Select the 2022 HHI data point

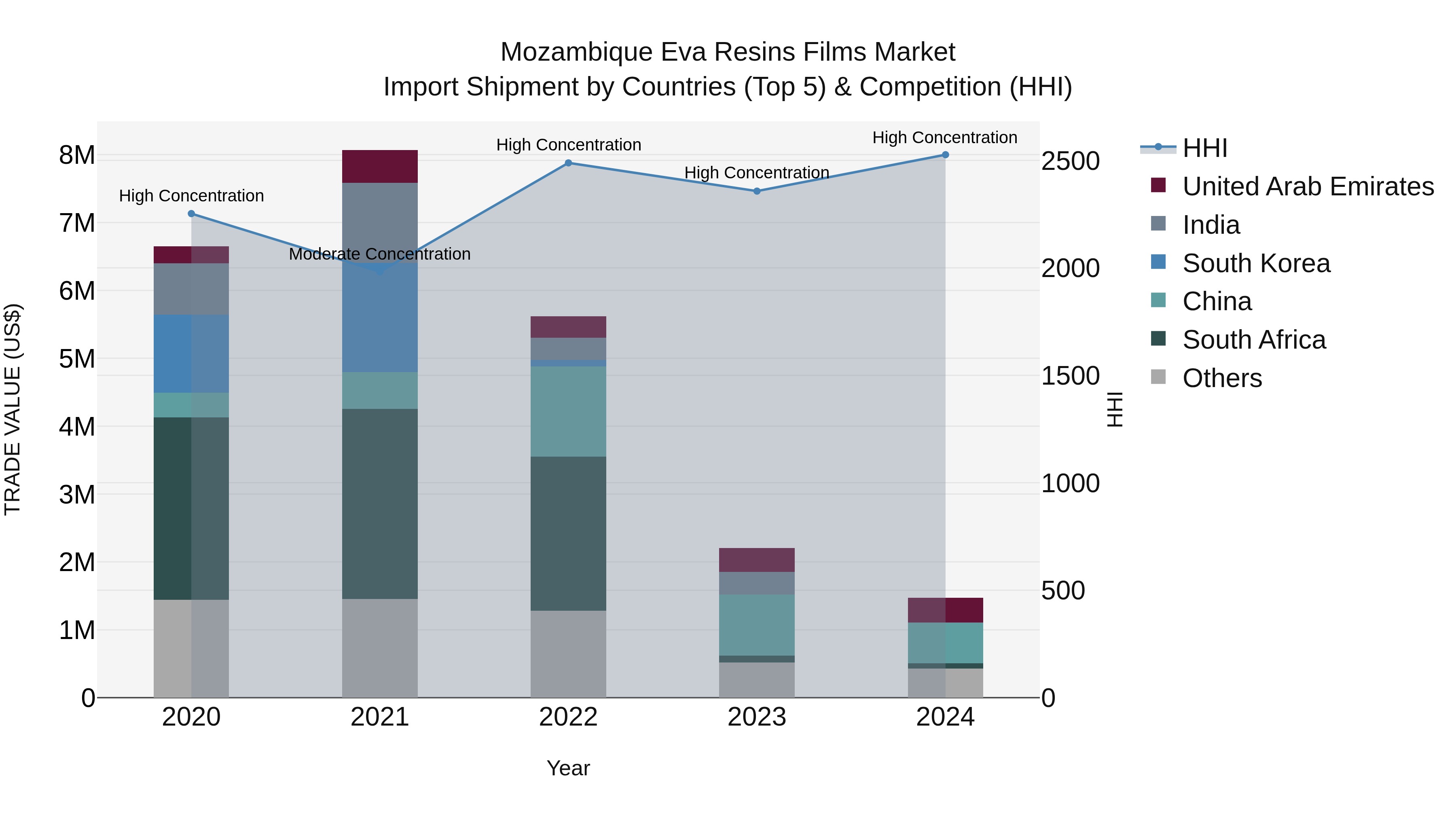[569, 163]
